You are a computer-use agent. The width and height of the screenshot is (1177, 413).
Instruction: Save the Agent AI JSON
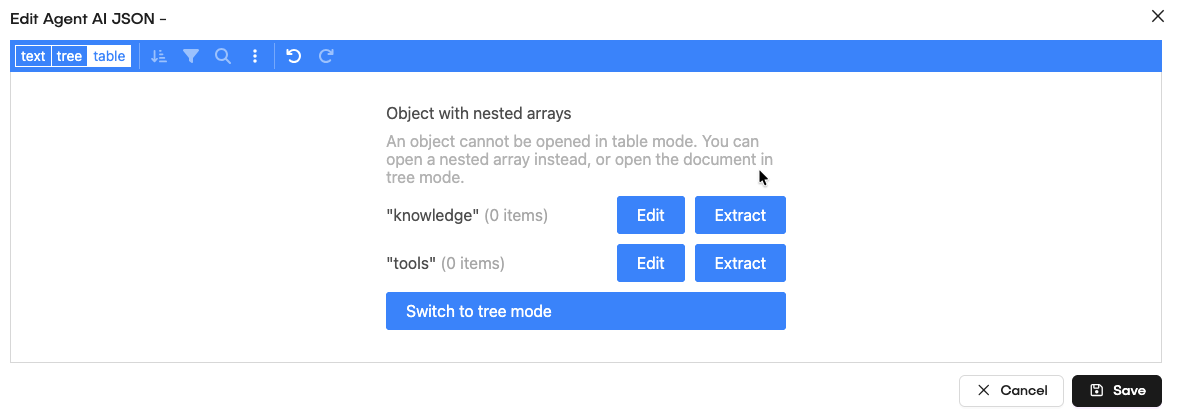click(x=1116, y=390)
